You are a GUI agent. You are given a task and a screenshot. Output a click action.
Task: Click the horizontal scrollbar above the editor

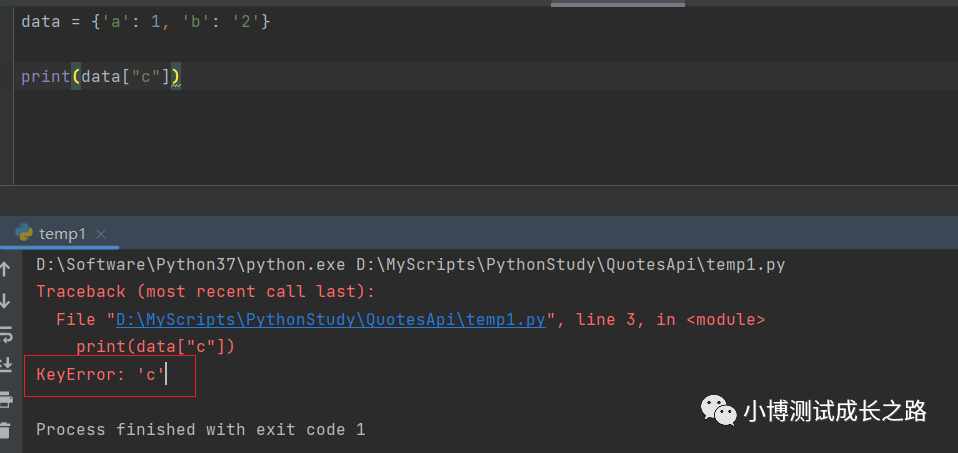[618, 4]
